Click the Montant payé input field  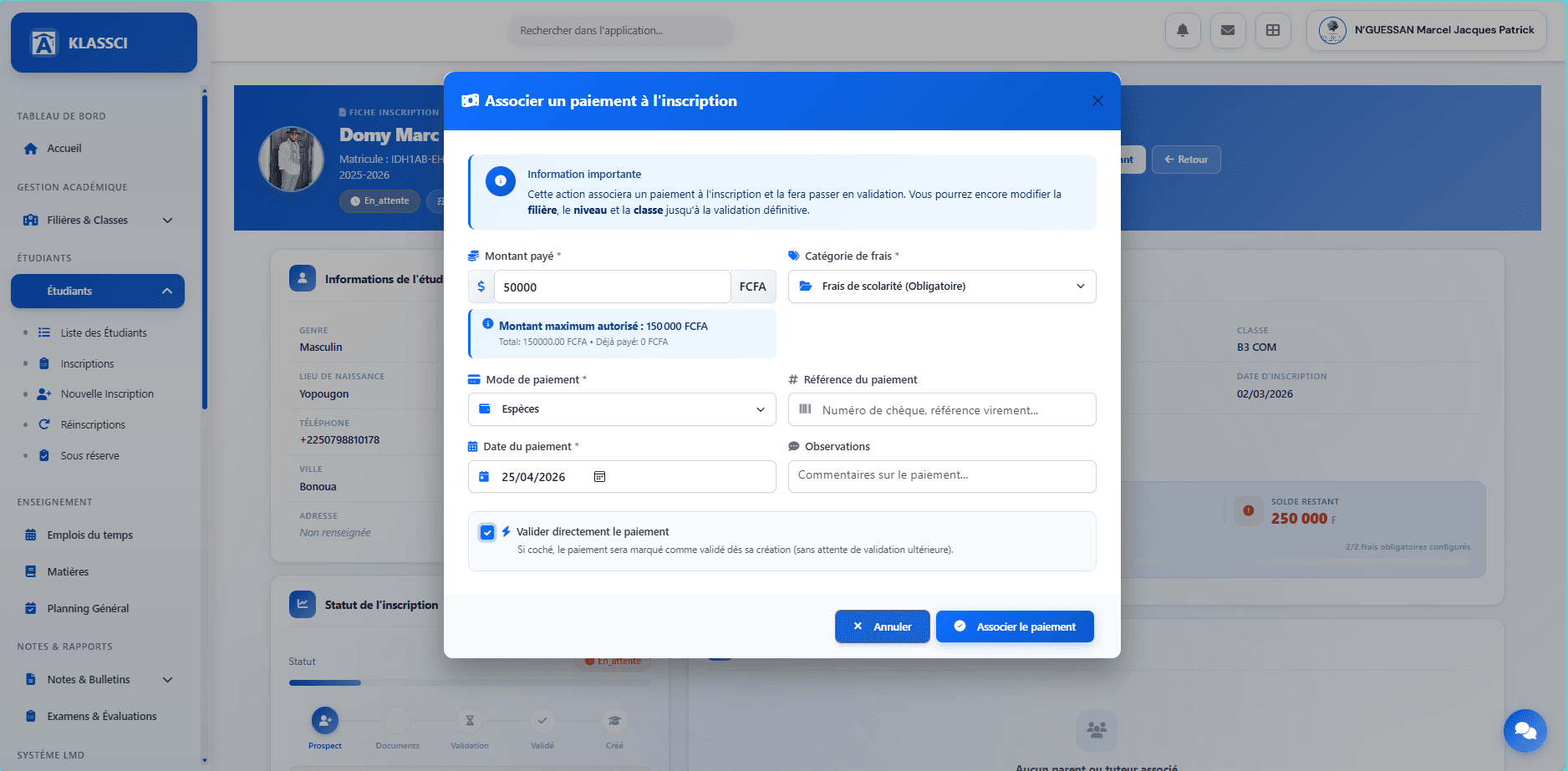tap(612, 287)
